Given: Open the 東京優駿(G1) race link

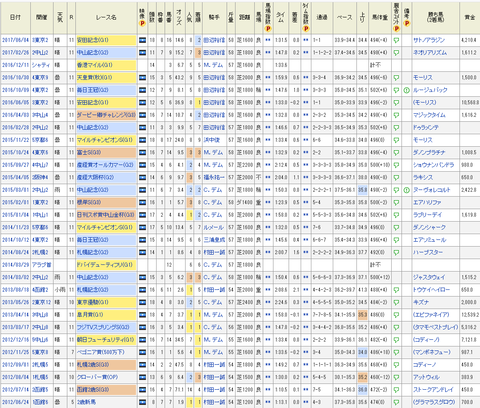Looking at the screenshot, I should click(x=93, y=302).
